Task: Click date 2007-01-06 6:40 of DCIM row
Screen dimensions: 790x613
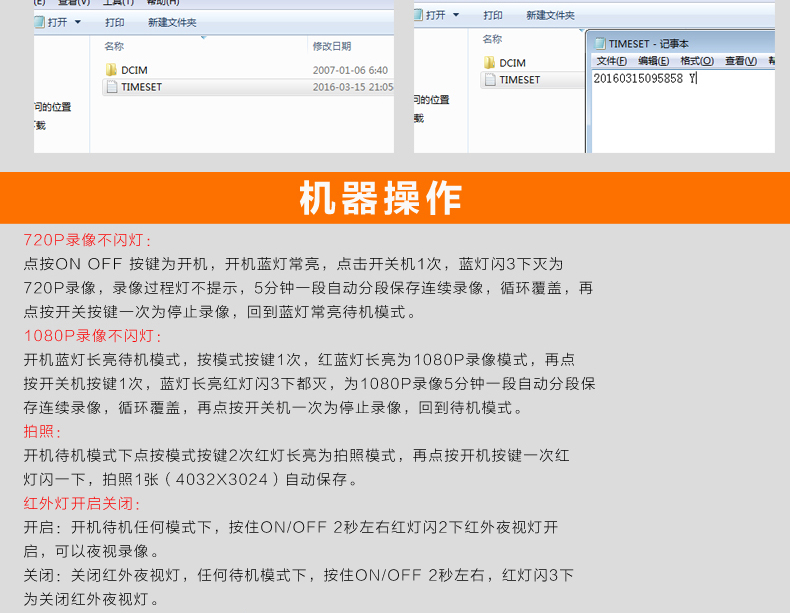Action: (350, 70)
